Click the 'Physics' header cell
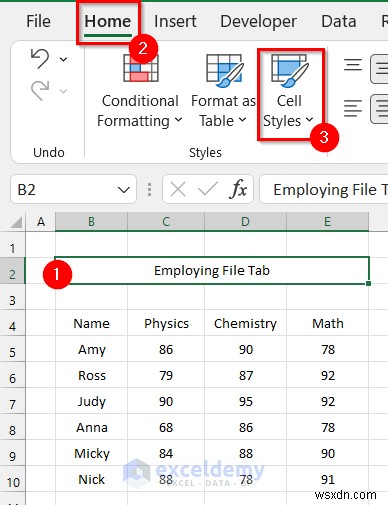 click(x=166, y=323)
